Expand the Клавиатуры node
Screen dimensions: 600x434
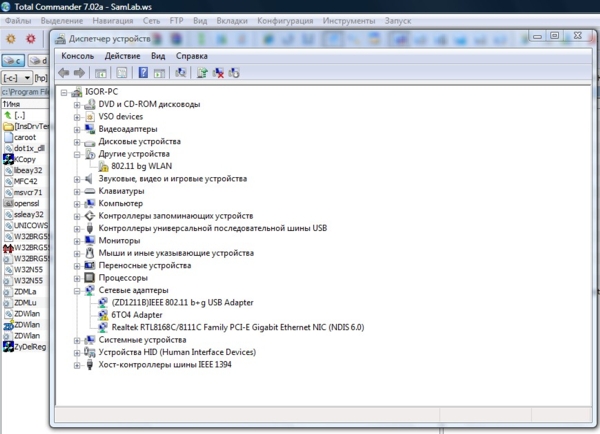(x=77, y=191)
